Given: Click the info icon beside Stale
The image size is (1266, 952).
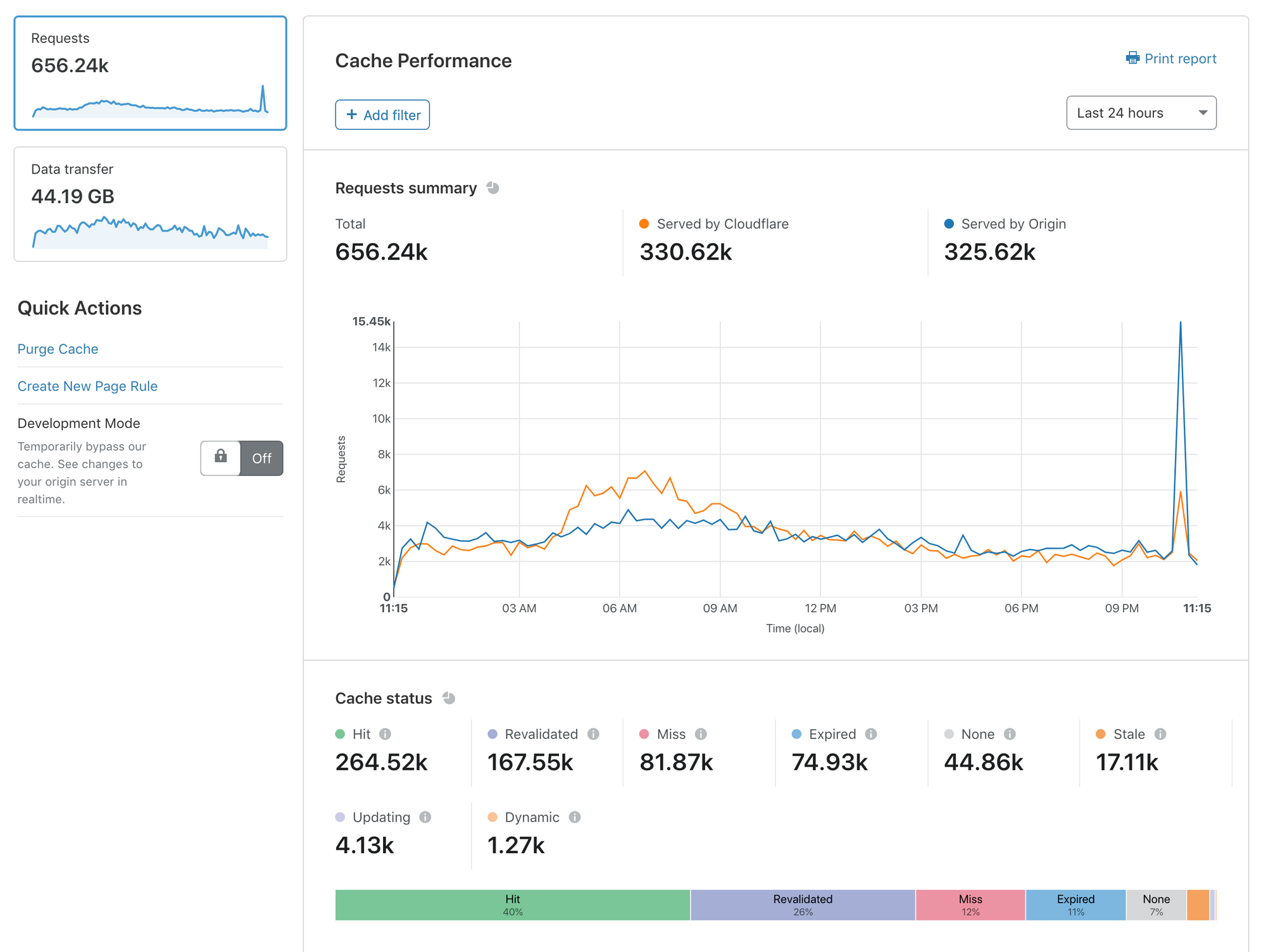Looking at the screenshot, I should 1160,734.
